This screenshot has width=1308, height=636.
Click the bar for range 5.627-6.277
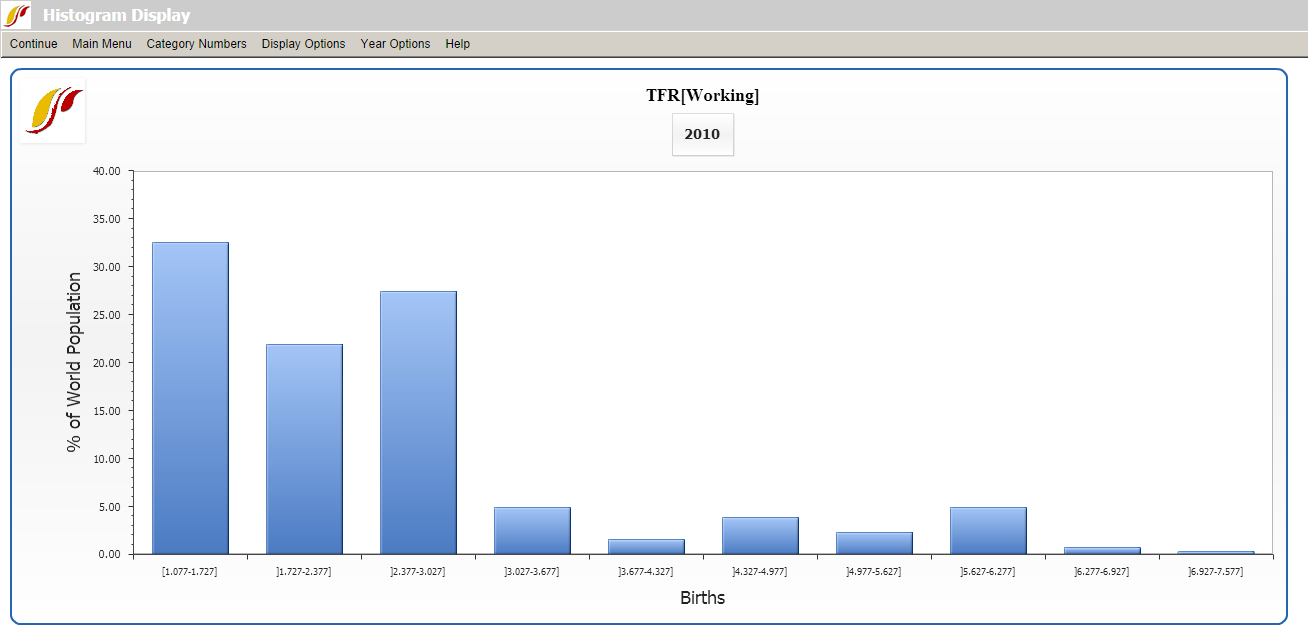click(988, 530)
